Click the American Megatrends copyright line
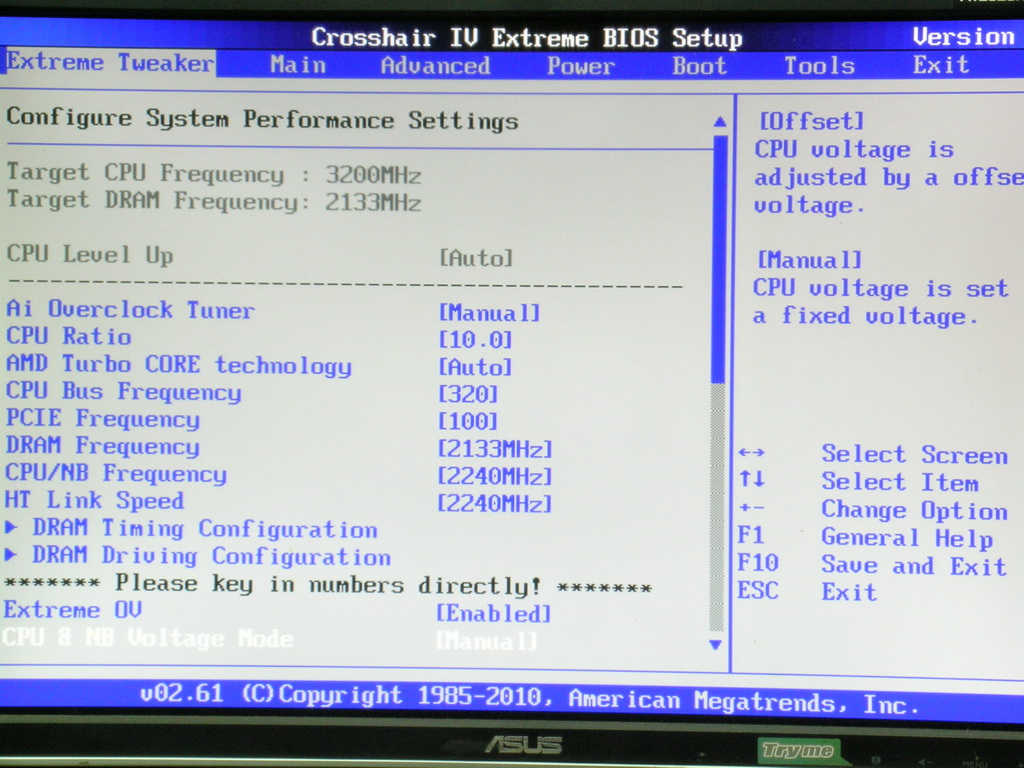The height and width of the screenshot is (768, 1024). click(x=530, y=697)
